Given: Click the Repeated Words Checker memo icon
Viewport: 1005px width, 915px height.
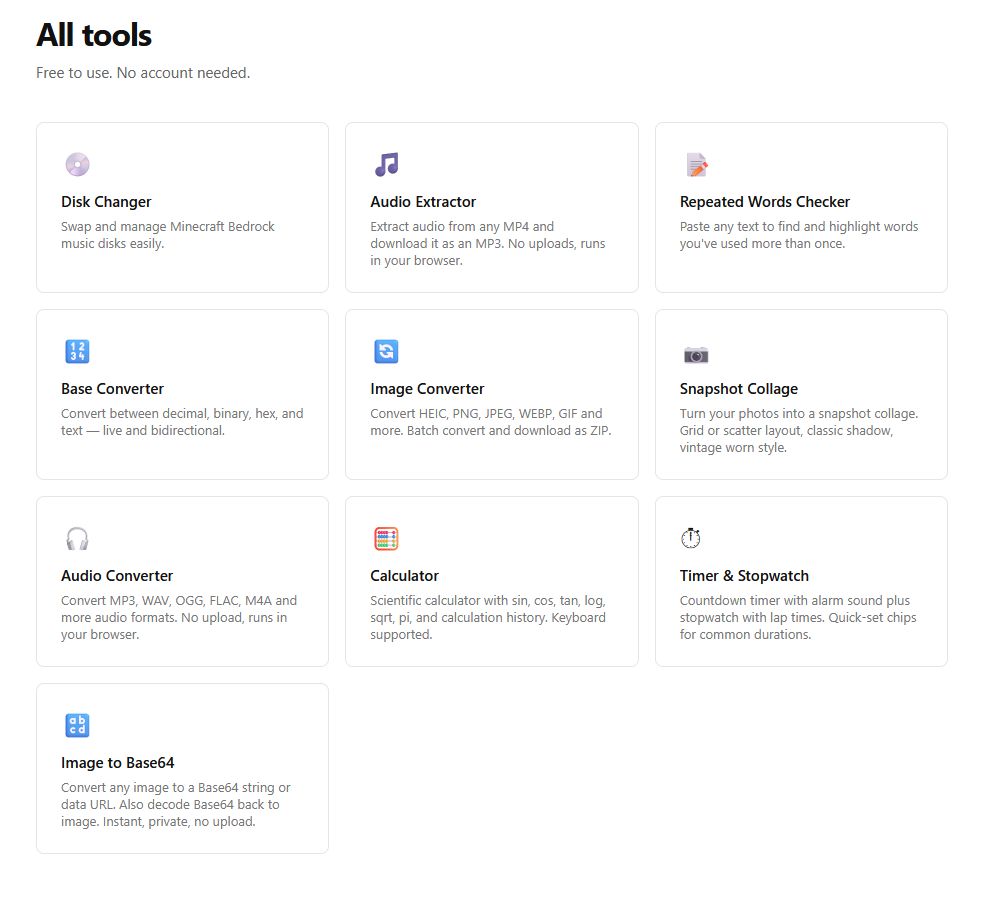Looking at the screenshot, I should pyautogui.click(x=697, y=165).
